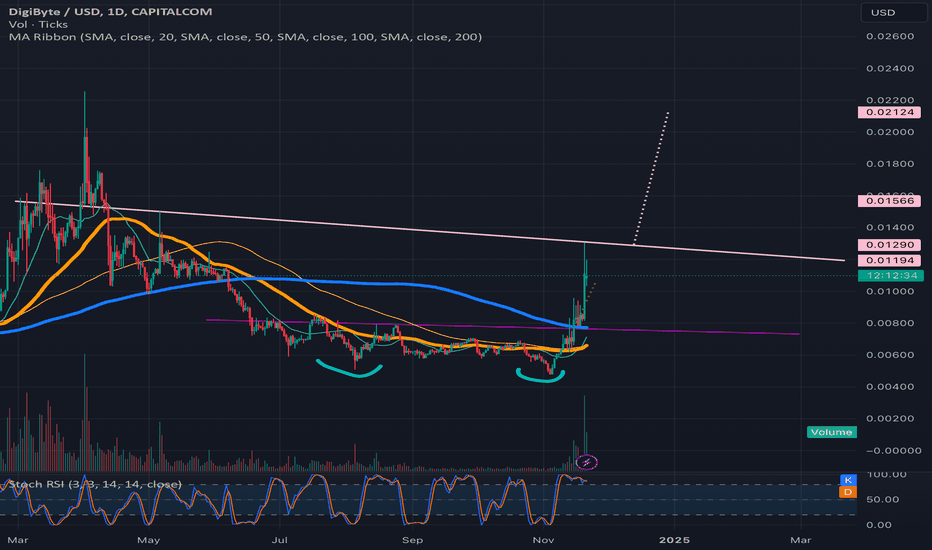The height and width of the screenshot is (550, 932).
Task: Expand the MA Ribbon indicator legend
Action: 245,37
